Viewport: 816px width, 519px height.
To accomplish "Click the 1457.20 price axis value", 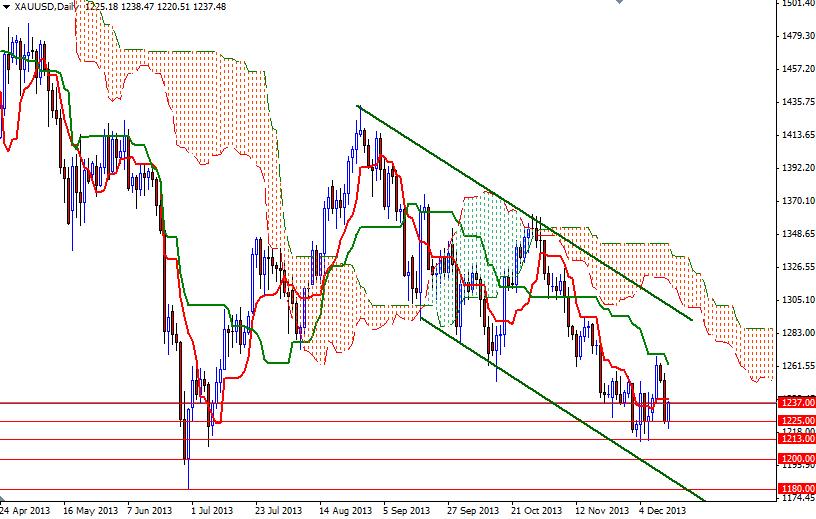I will tap(798, 69).
